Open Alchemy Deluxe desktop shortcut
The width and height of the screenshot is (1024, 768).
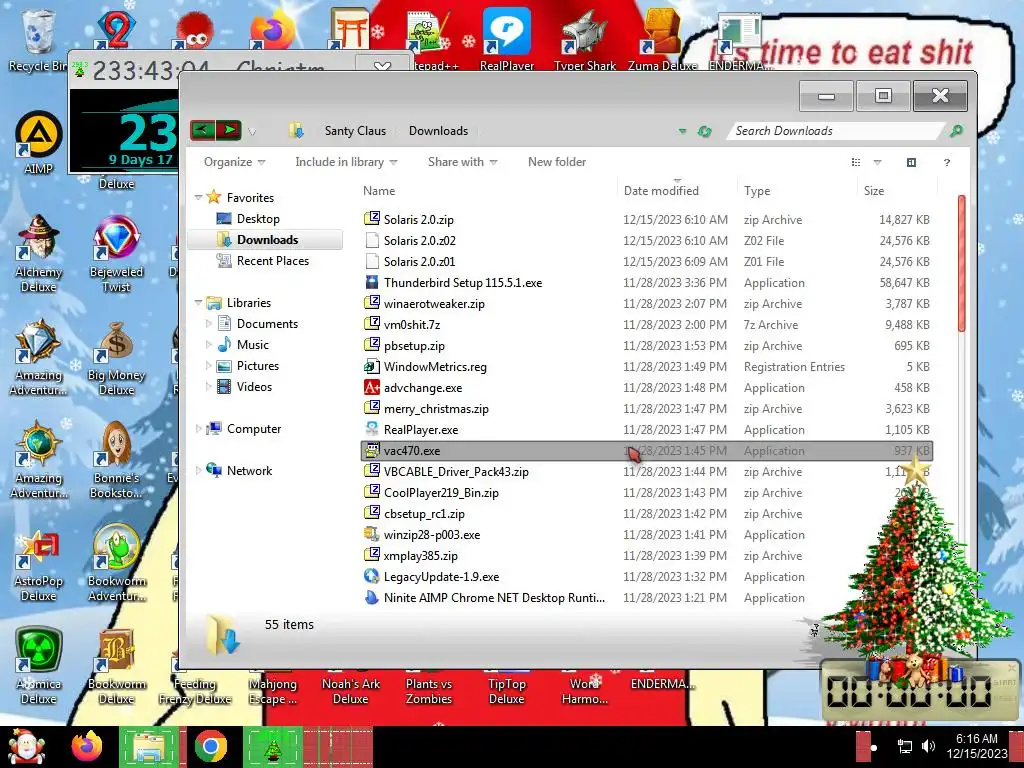pyautogui.click(x=38, y=253)
